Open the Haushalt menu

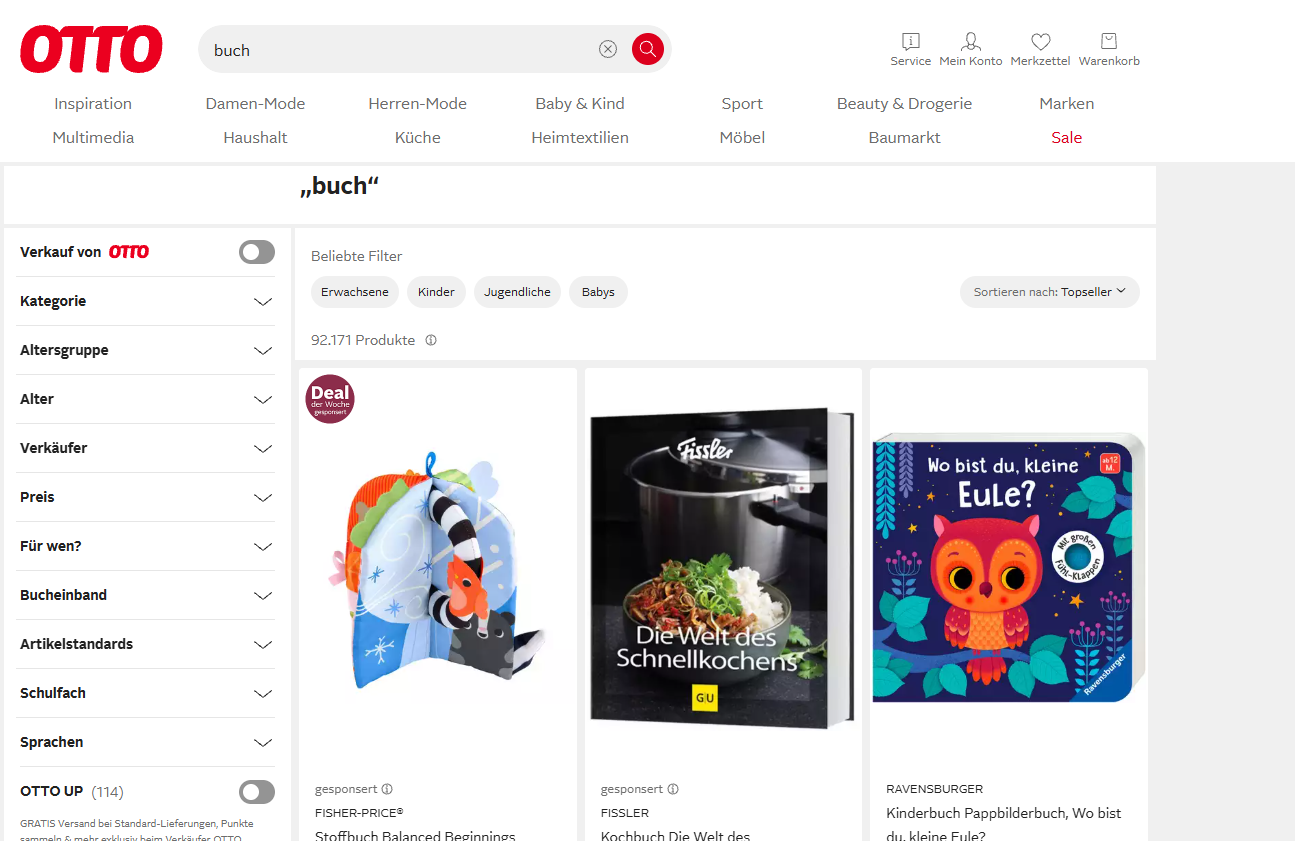255,138
